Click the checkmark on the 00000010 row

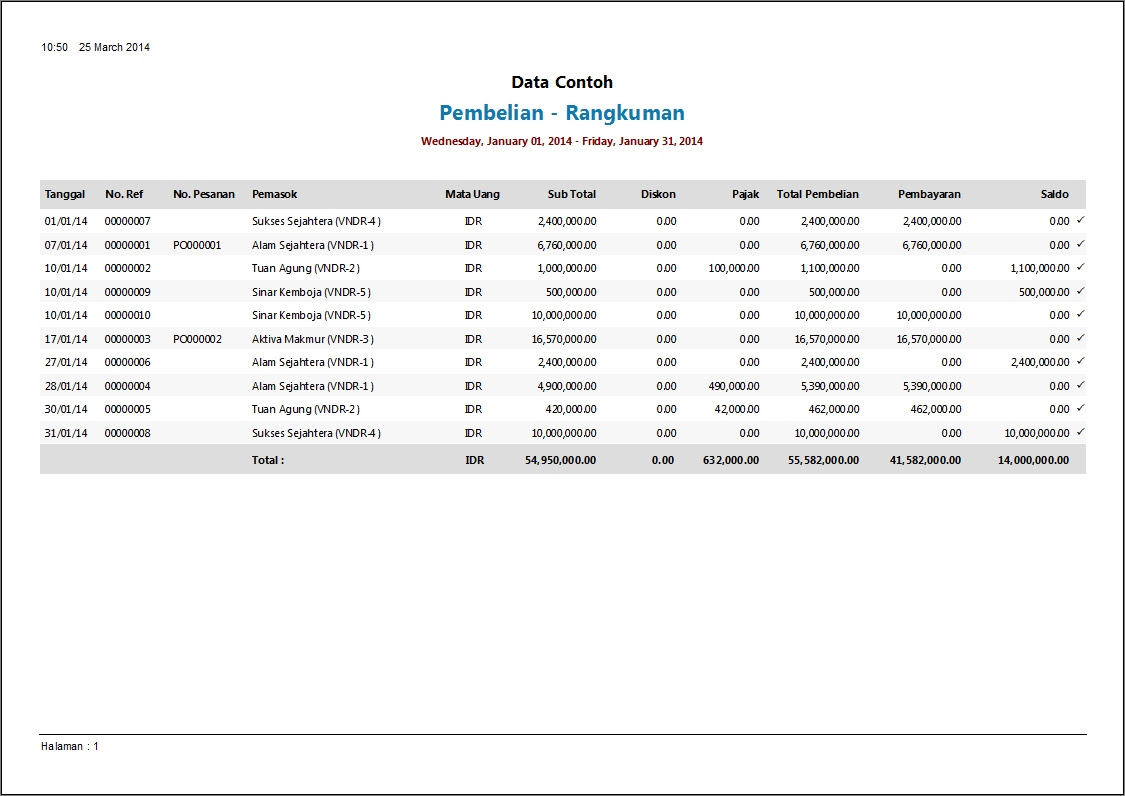[x=1078, y=314]
